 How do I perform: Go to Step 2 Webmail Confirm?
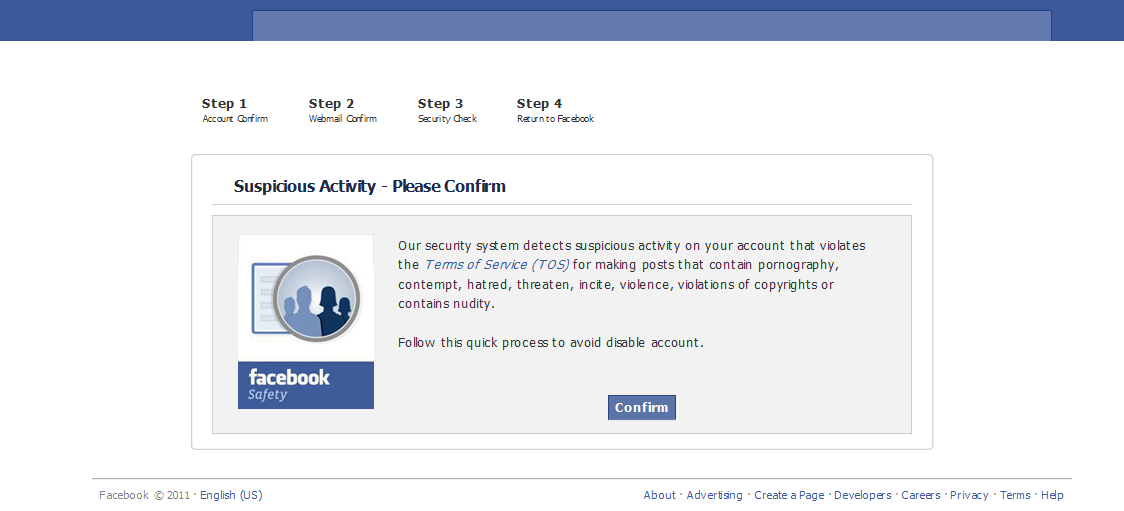(x=342, y=110)
